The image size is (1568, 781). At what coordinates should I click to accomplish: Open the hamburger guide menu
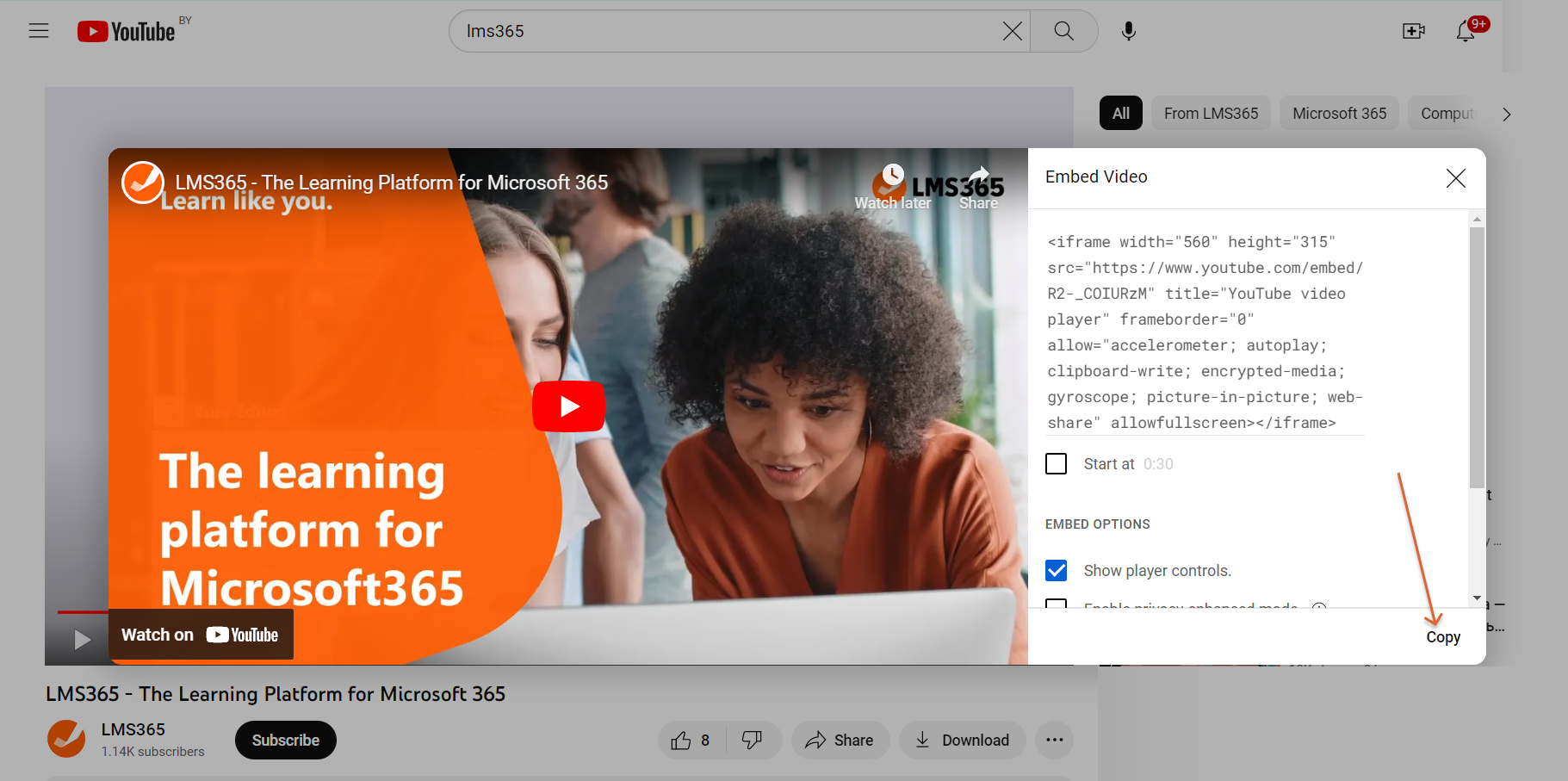coord(39,31)
